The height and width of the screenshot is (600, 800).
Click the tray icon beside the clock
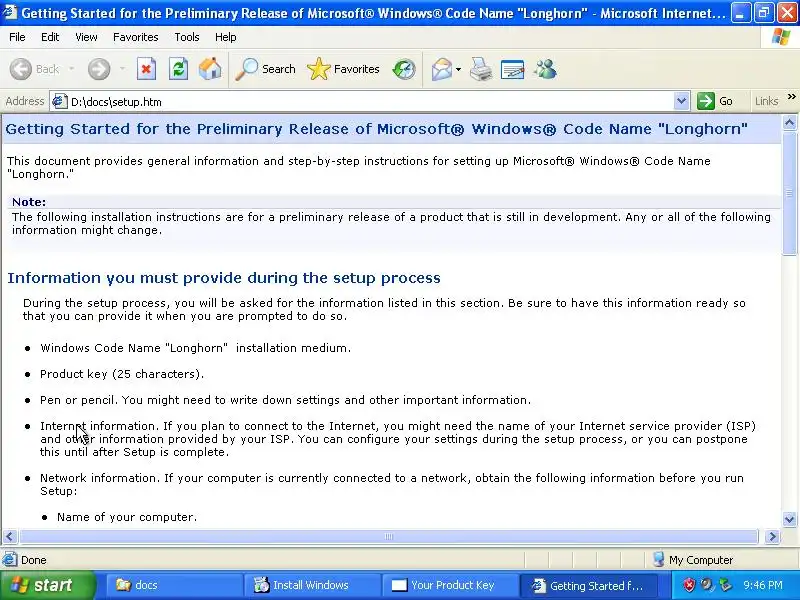[725, 585]
